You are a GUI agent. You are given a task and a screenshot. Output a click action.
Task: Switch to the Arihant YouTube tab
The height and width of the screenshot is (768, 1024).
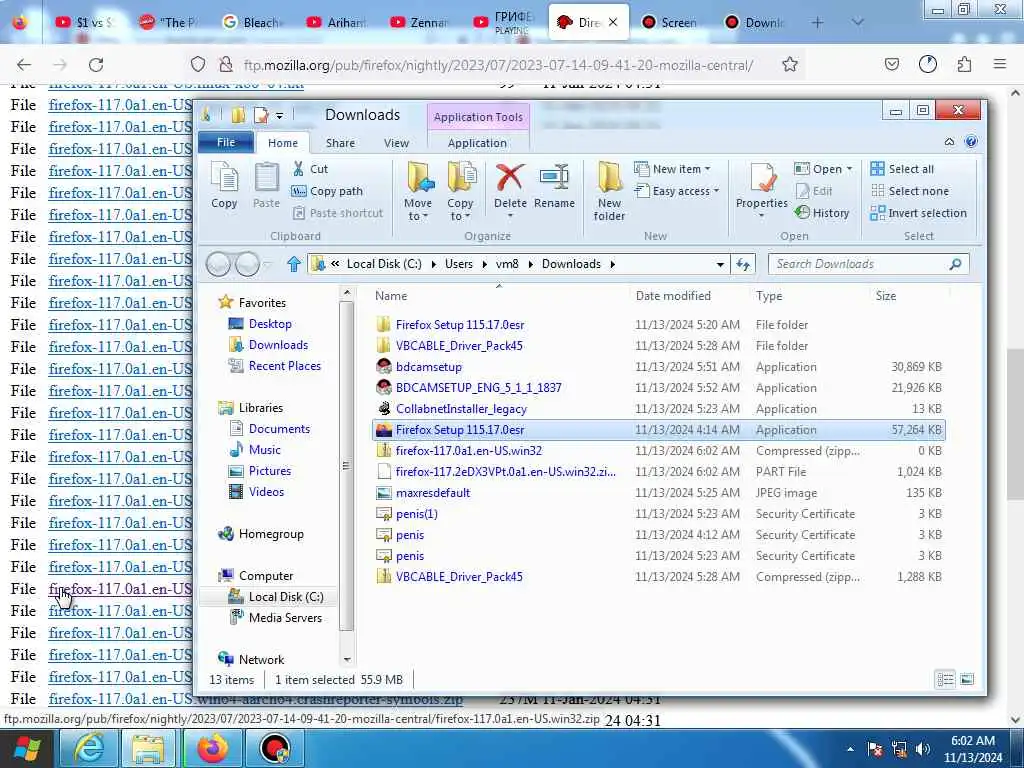[x=337, y=22]
